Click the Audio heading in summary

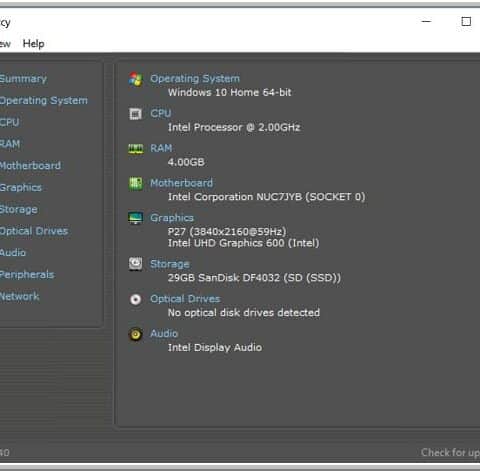coord(164,334)
